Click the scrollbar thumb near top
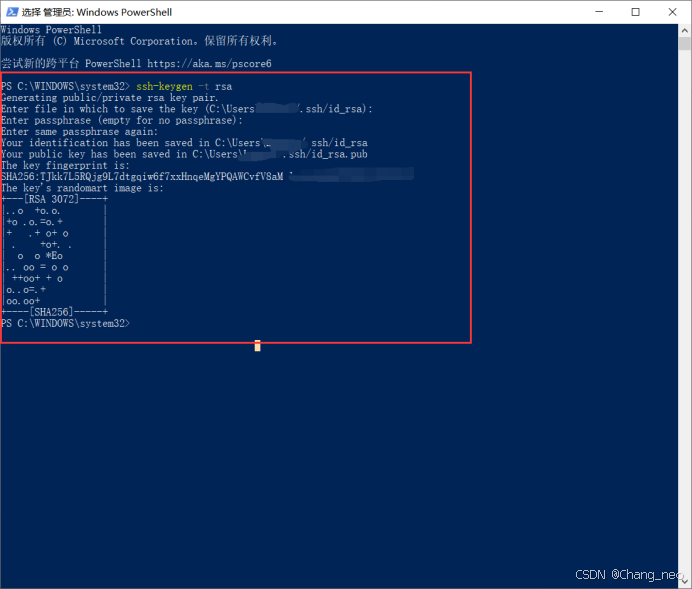692x589 pixels. point(684,43)
